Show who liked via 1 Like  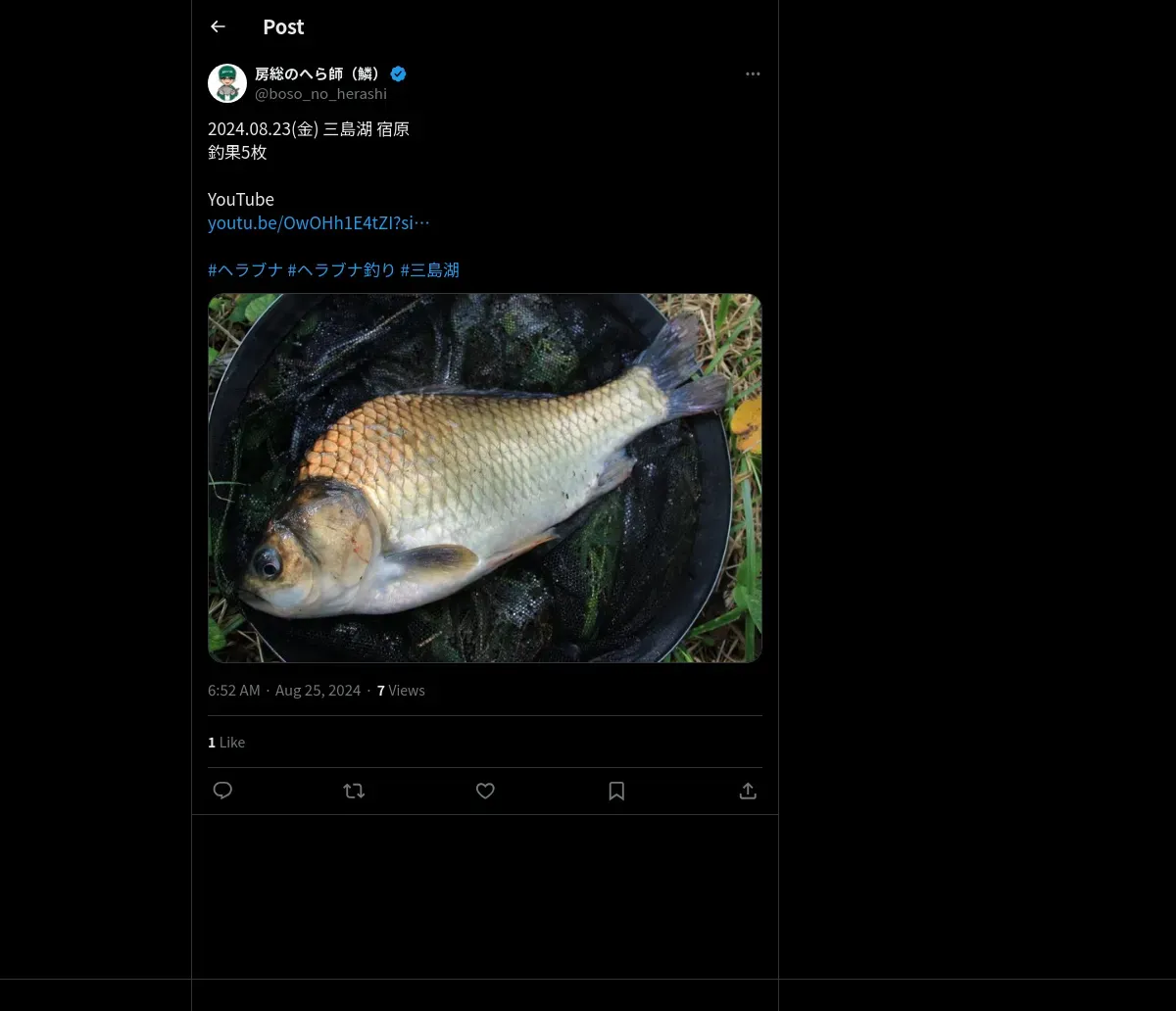226,743
